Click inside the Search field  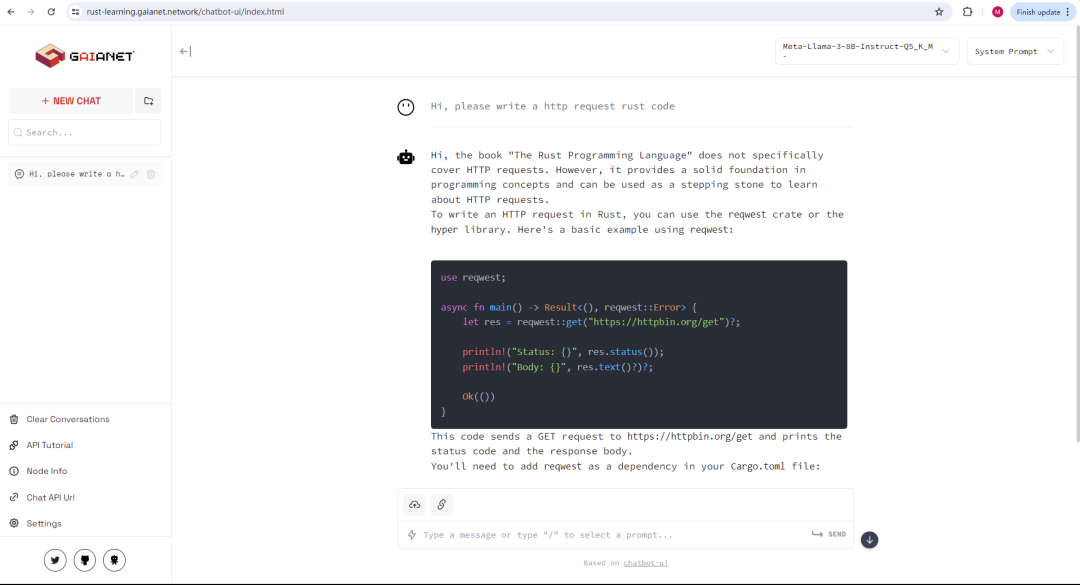[84, 132]
